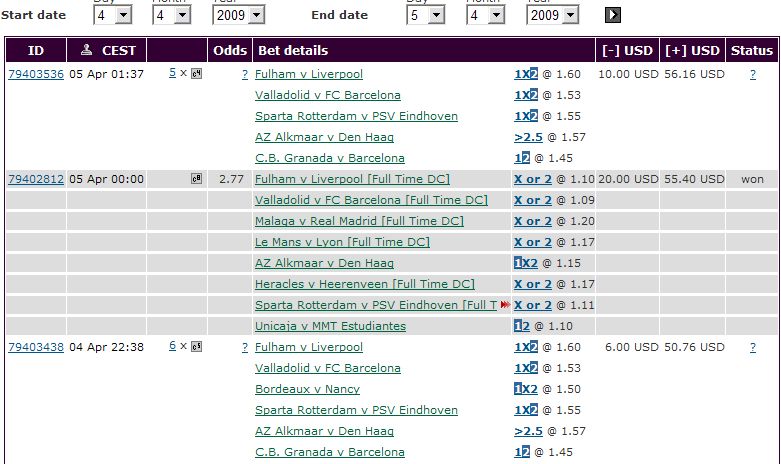Click >2.5 selection in first bet

[x=528, y=137]
